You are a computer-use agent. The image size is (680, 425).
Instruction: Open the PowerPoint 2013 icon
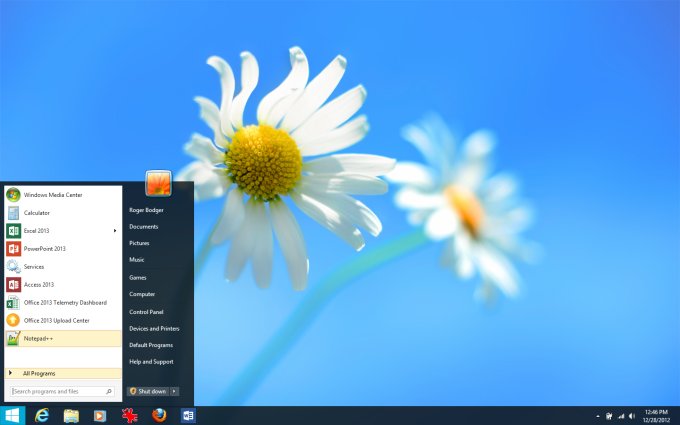(13, 248)
